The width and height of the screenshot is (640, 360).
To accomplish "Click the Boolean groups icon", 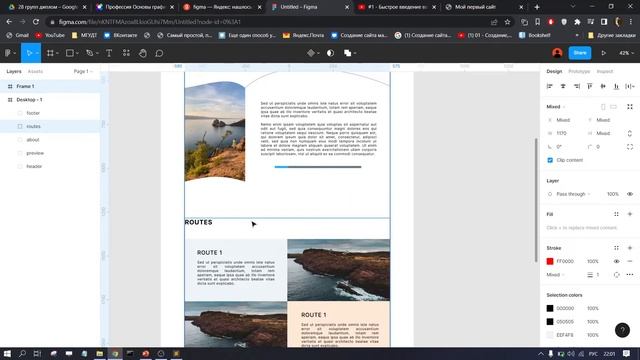I will [347, 53].
